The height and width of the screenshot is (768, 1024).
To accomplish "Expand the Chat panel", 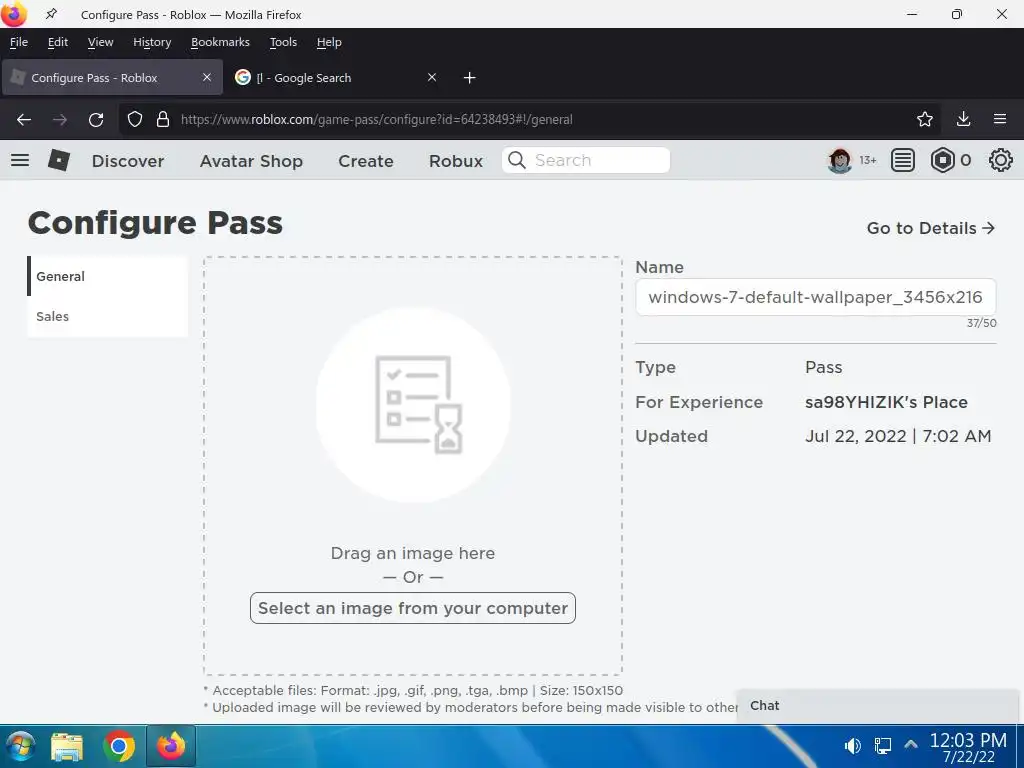I will click(878, 706).
